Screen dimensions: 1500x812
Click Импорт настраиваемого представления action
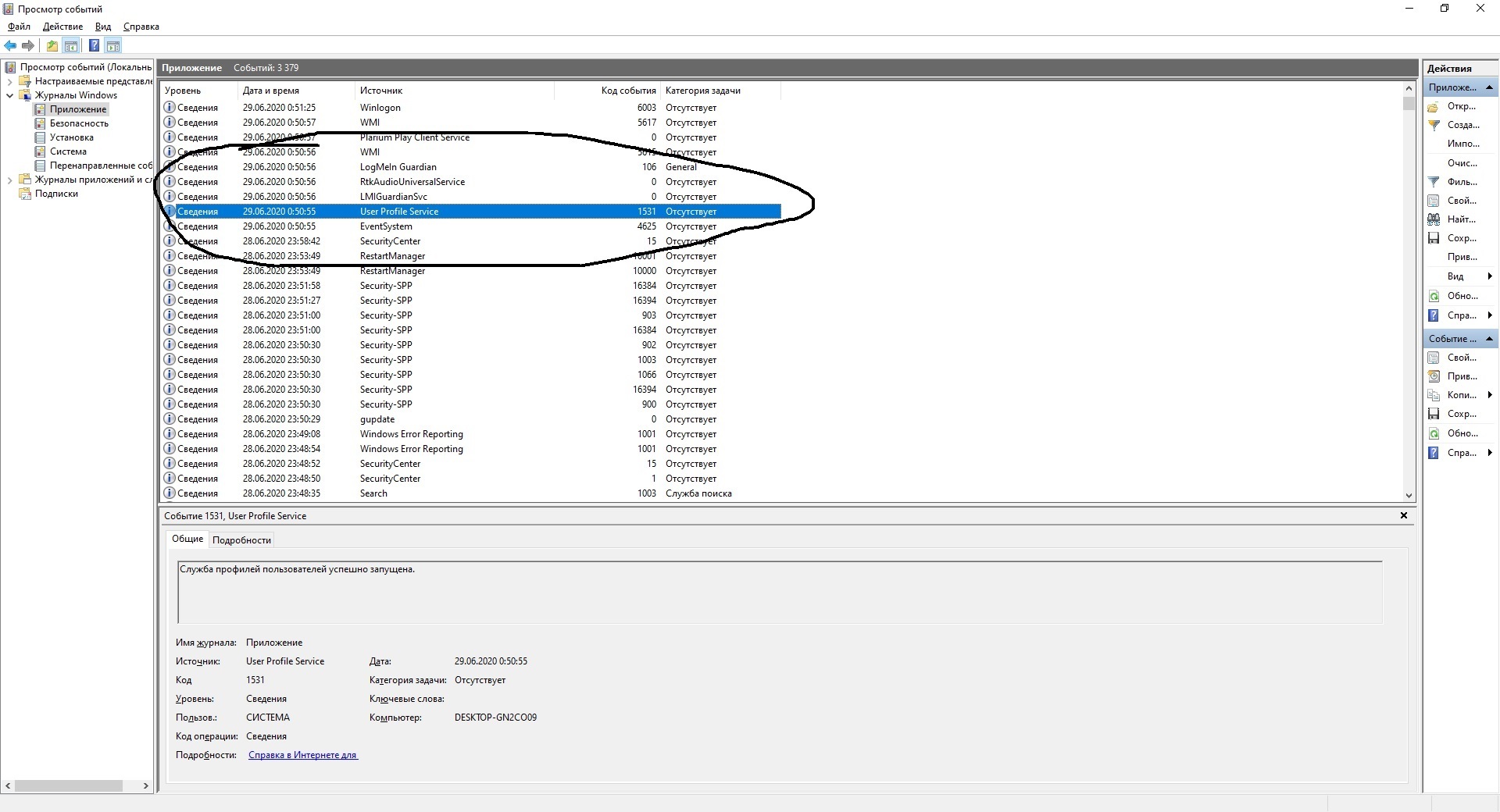(x=1462, y=144)
